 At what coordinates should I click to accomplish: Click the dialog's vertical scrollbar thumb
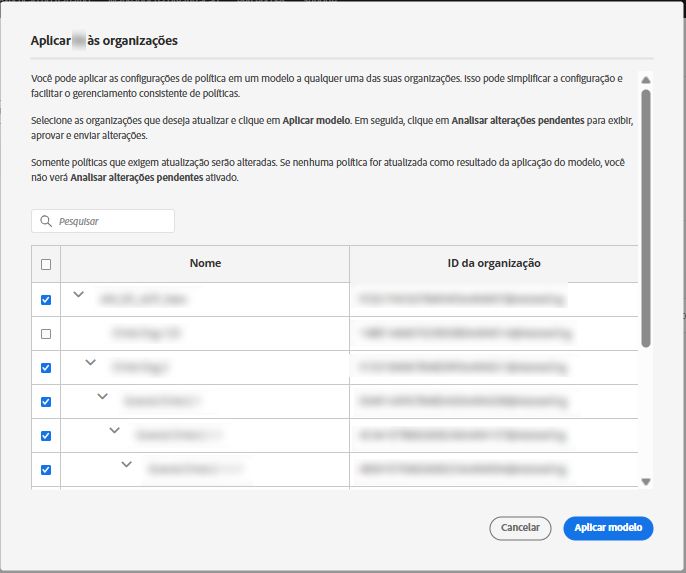(x=646, y=219)
